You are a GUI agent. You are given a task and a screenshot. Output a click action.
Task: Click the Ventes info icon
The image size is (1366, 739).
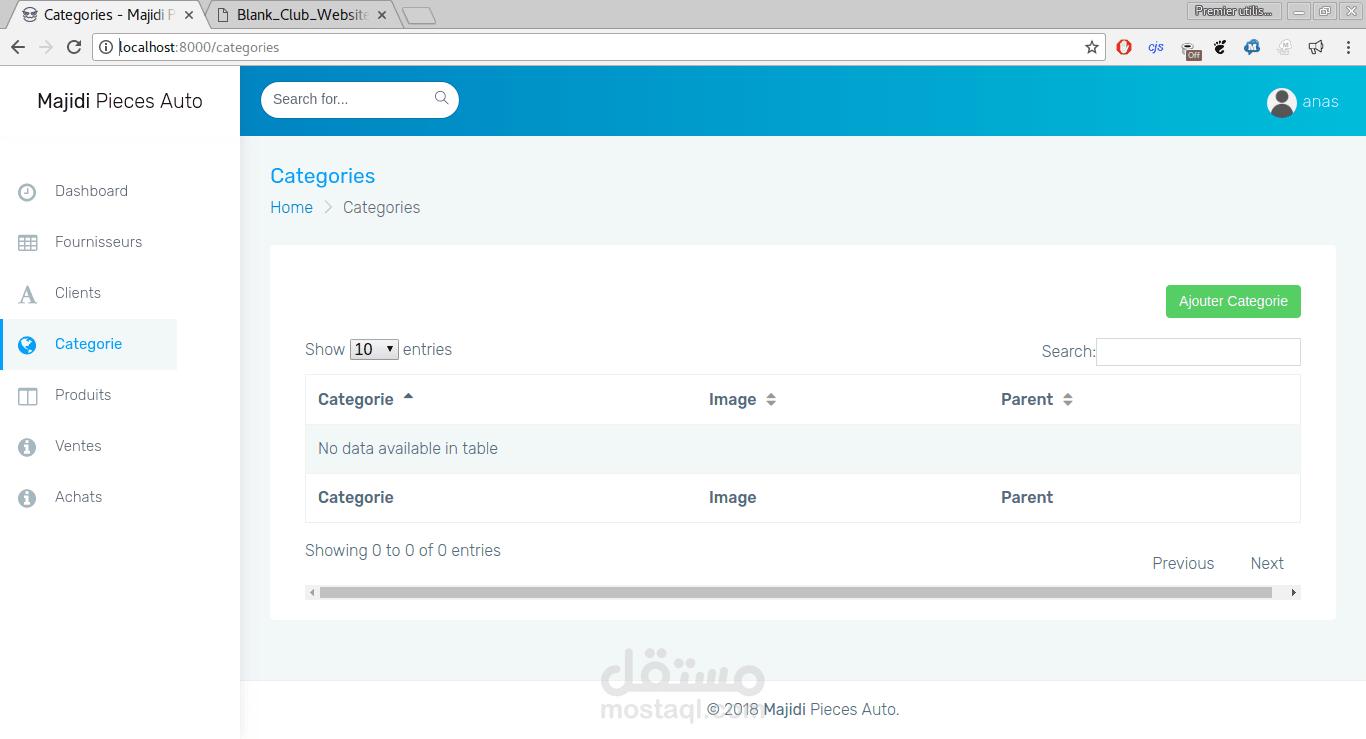tap(27, 447)
